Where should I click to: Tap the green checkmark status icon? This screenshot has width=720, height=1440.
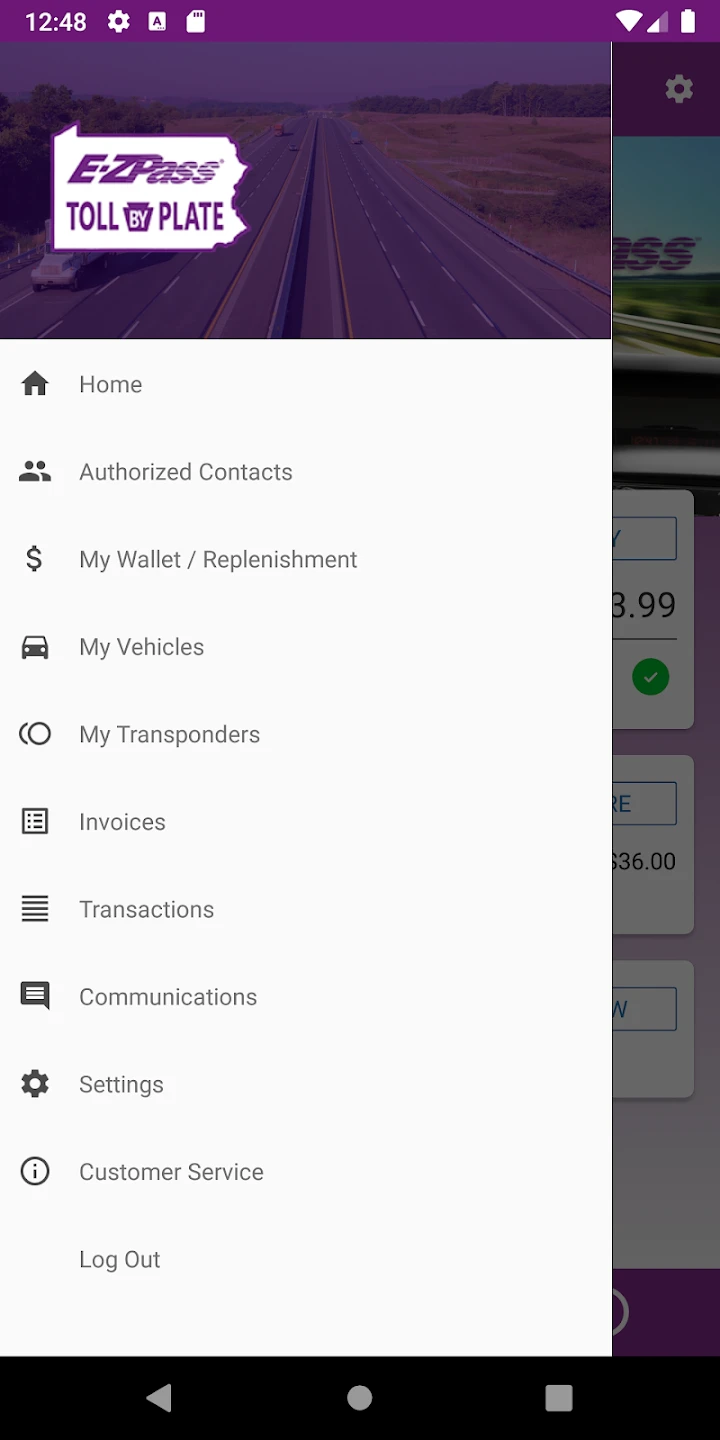coord(650,678)
